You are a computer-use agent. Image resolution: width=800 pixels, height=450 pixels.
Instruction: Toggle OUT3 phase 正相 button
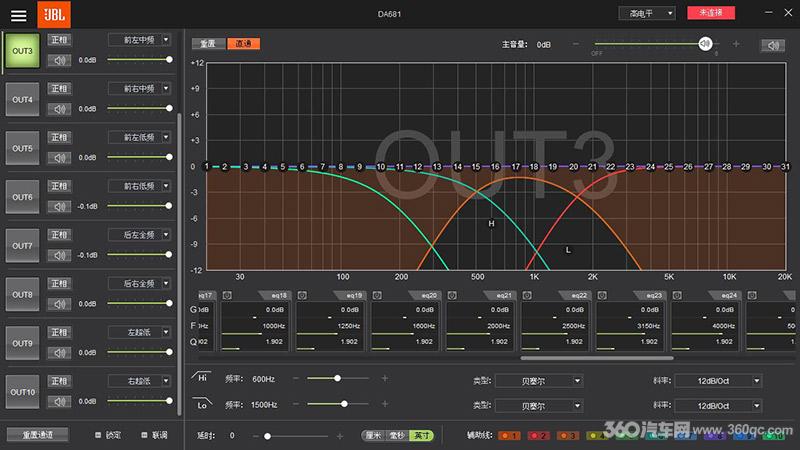[59, 40]
